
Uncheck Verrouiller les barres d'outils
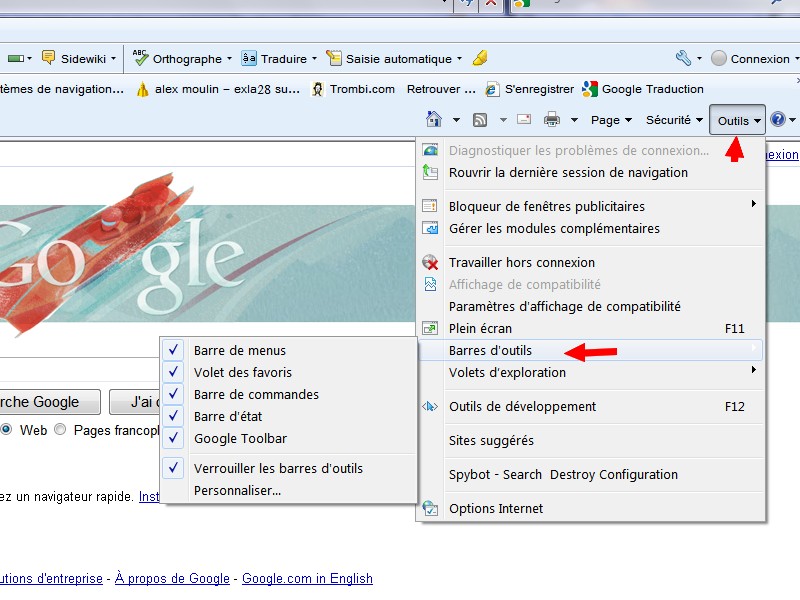[277, 468]
